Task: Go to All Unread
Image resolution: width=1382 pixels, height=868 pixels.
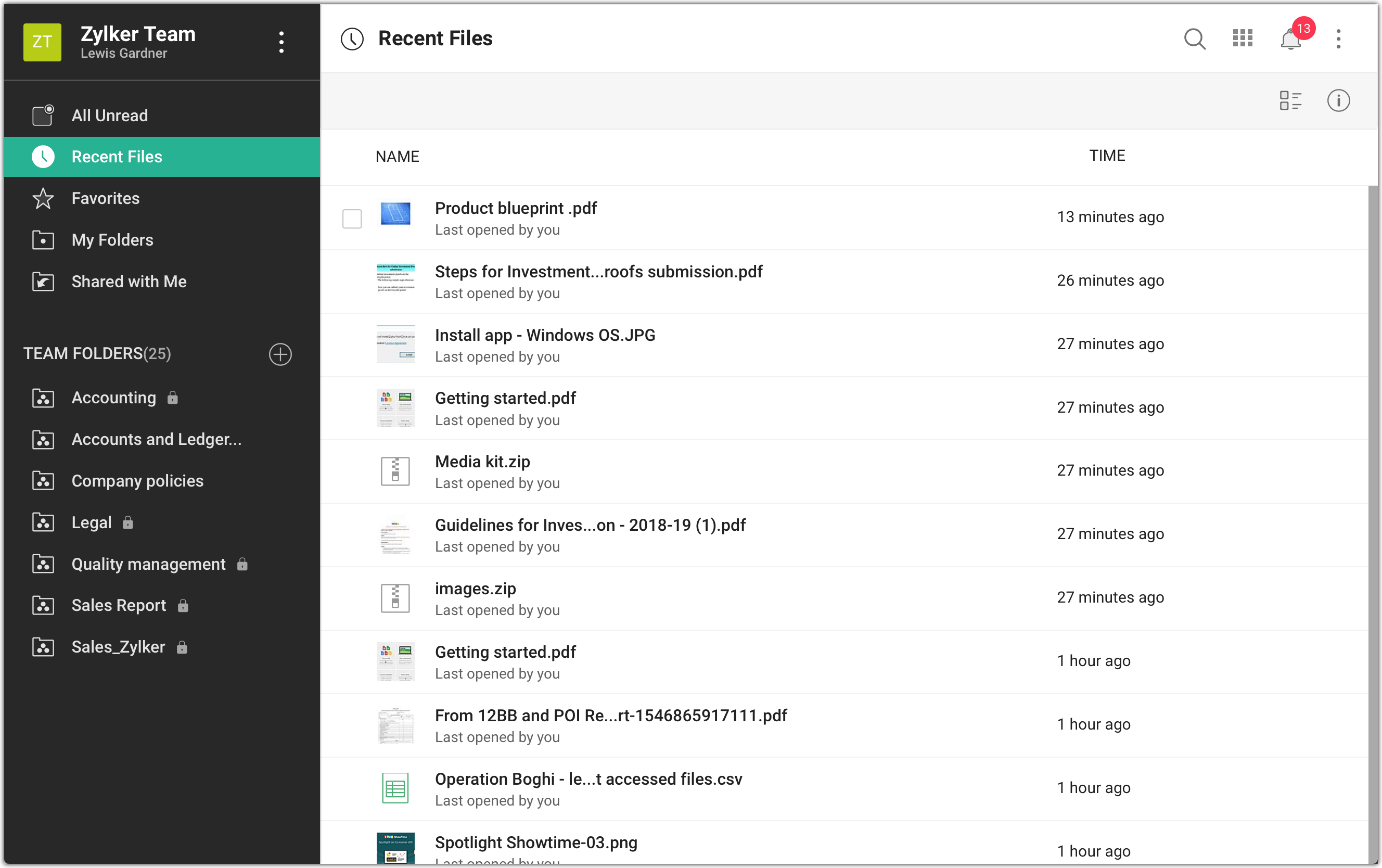Action: (110, 116)
